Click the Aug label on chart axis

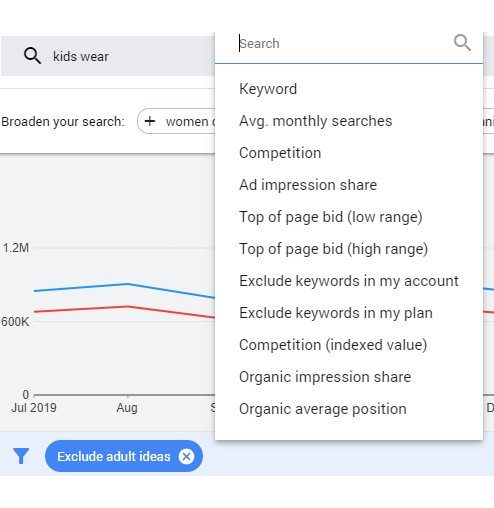127,408
